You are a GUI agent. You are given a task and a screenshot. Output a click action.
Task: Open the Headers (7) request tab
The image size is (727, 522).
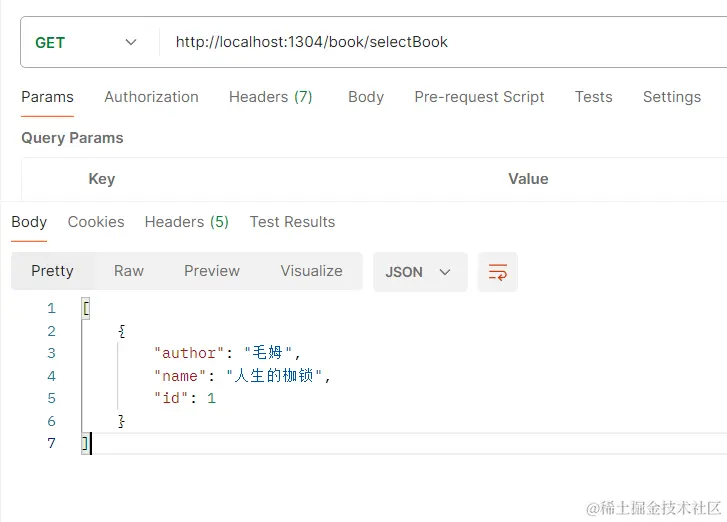271,97
